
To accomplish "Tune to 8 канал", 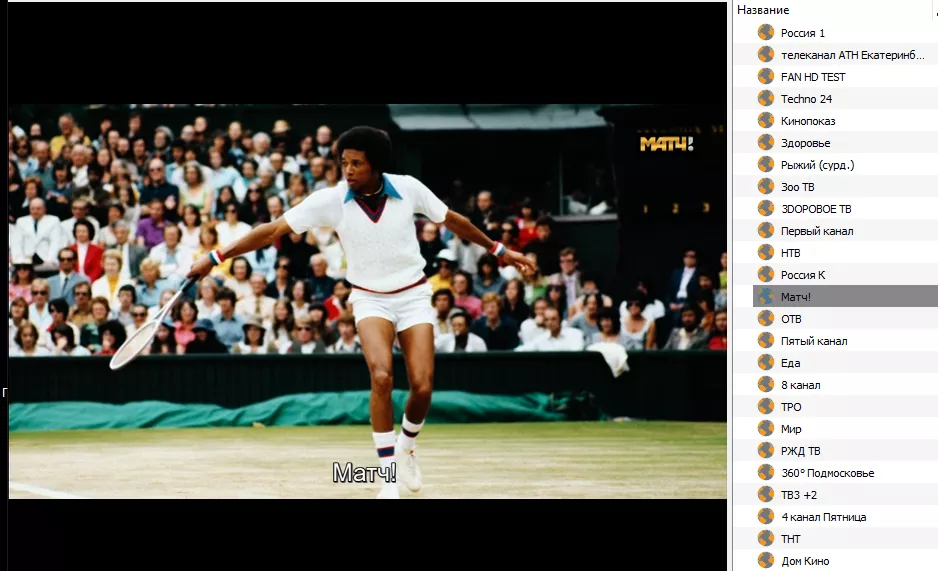I will pos(800,385).
